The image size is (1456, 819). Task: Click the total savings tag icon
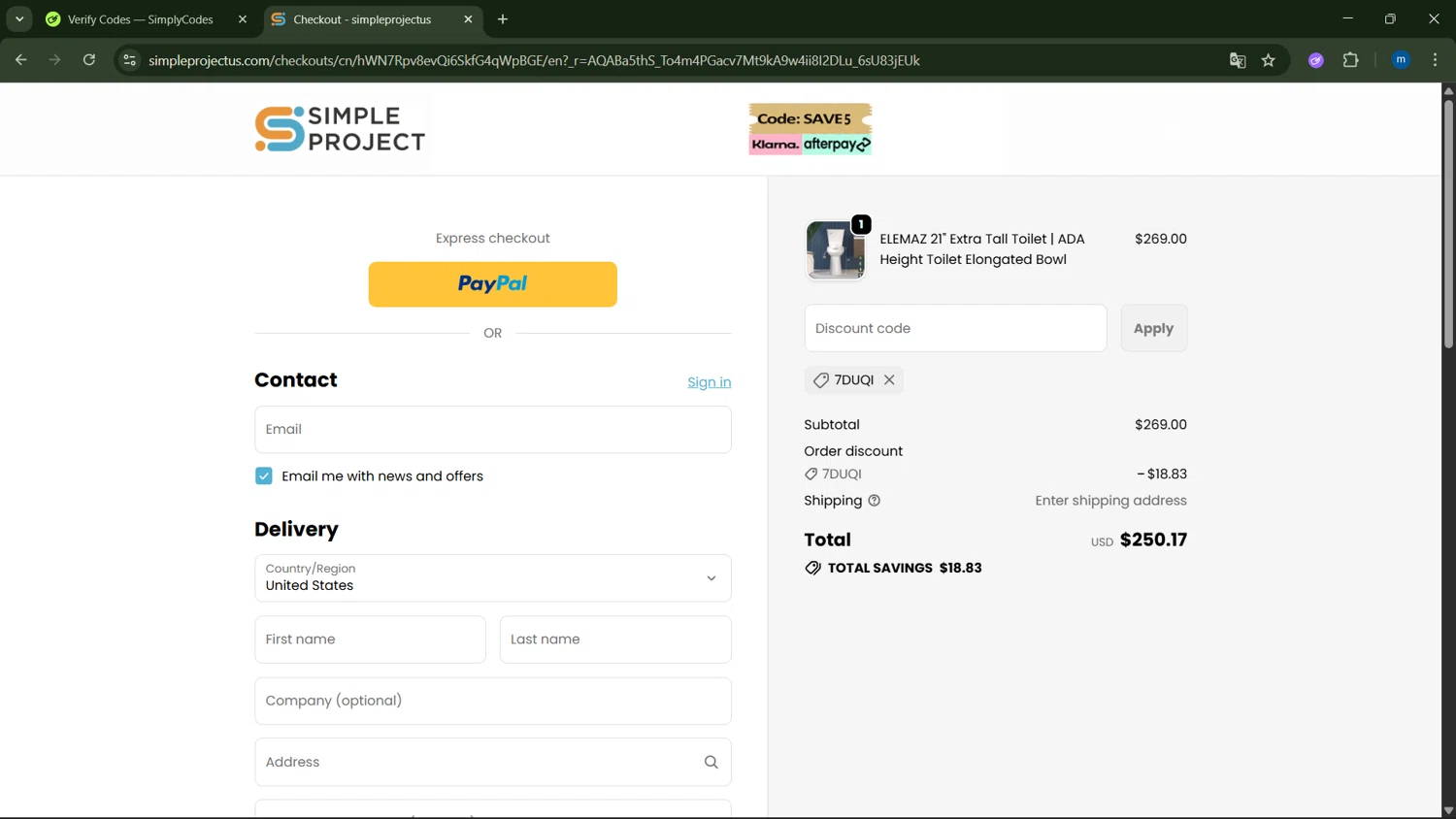(813, 568)
